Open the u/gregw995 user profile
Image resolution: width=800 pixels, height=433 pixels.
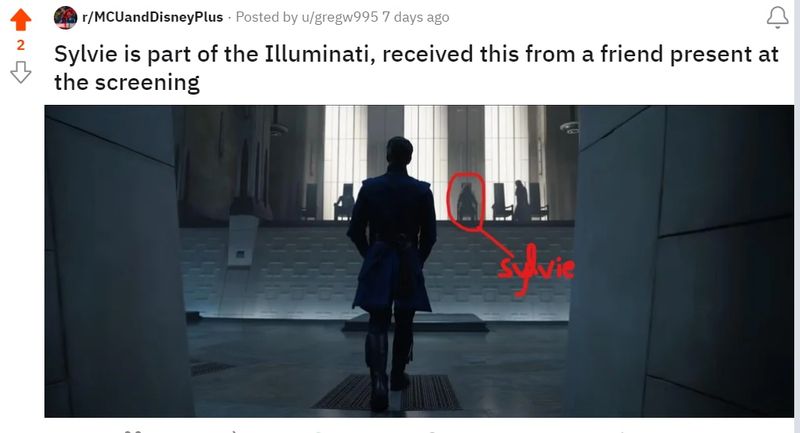tap(339, 17)
